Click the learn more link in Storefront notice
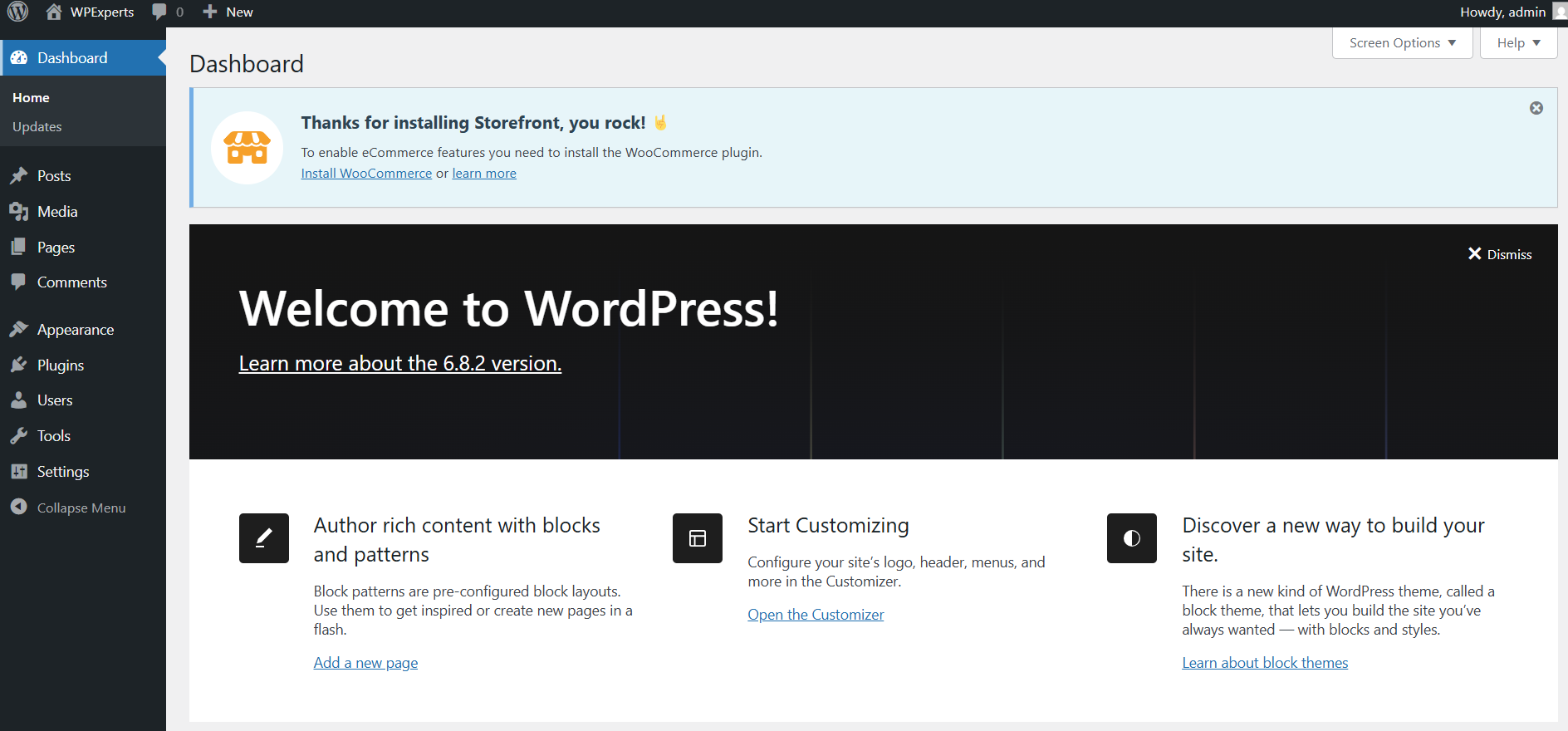This screenshot has width=1568, height=731. (x=484, y=174)
